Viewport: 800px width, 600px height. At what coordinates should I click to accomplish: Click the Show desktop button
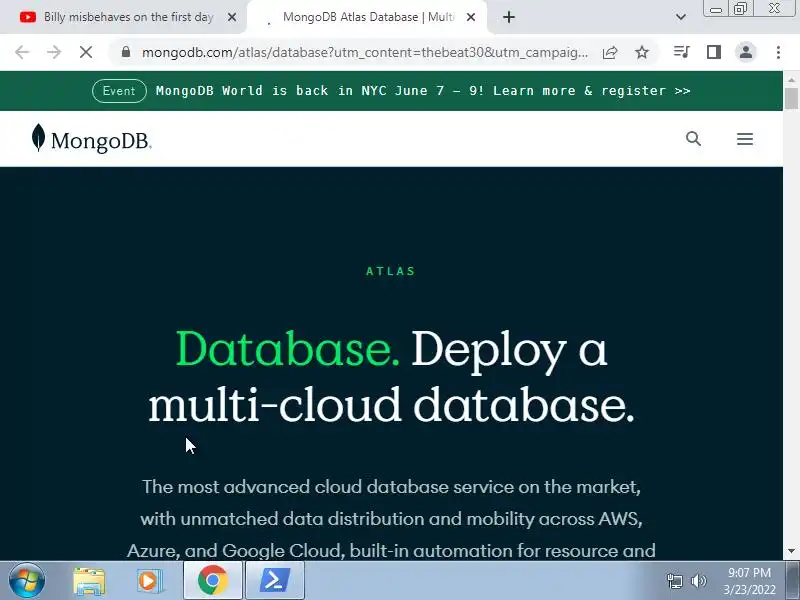point(793,581)
